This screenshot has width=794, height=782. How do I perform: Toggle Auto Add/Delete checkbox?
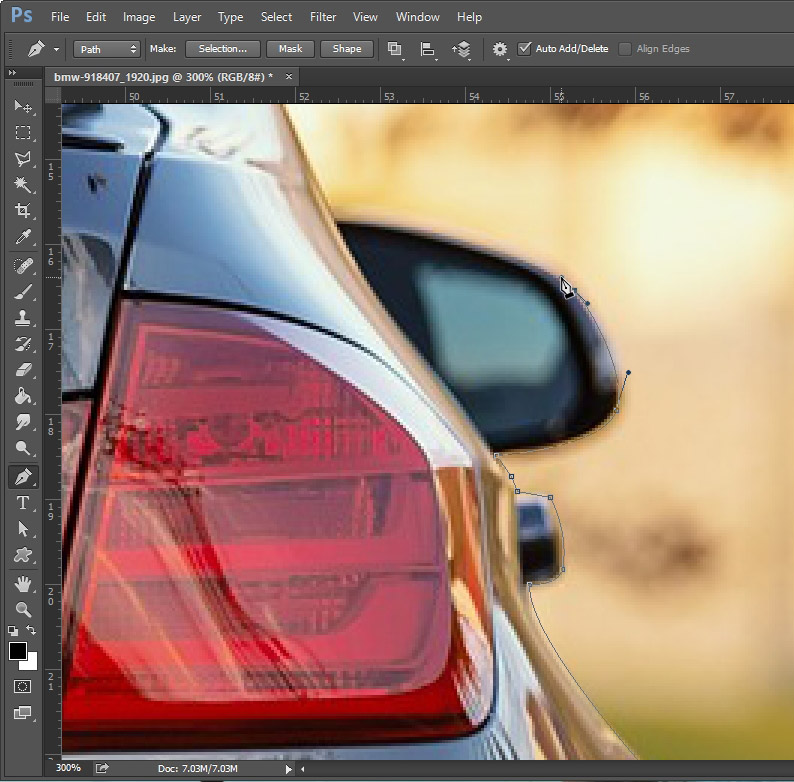[525, 49]
